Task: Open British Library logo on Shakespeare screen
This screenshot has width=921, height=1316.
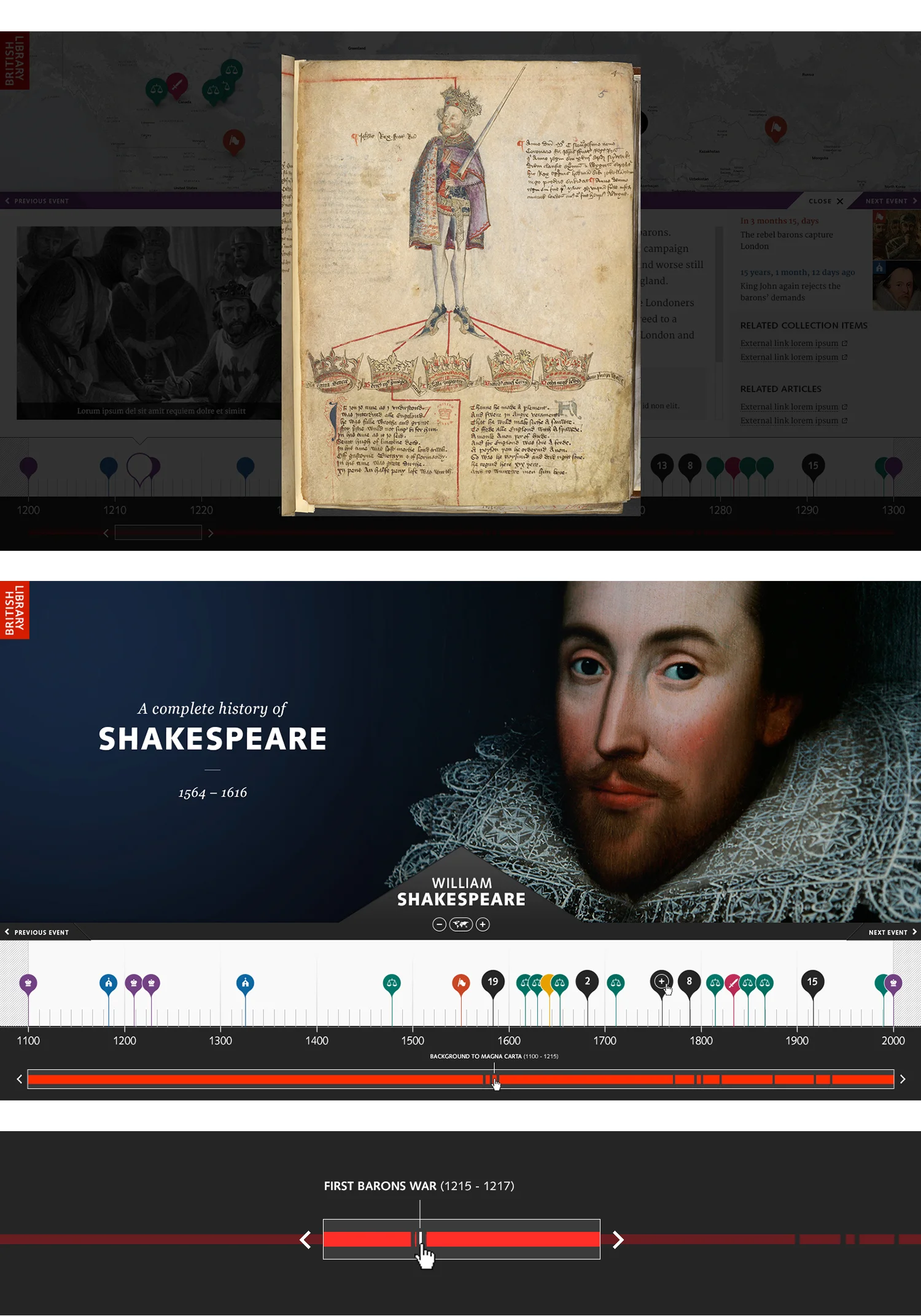Action: [15, 610]
